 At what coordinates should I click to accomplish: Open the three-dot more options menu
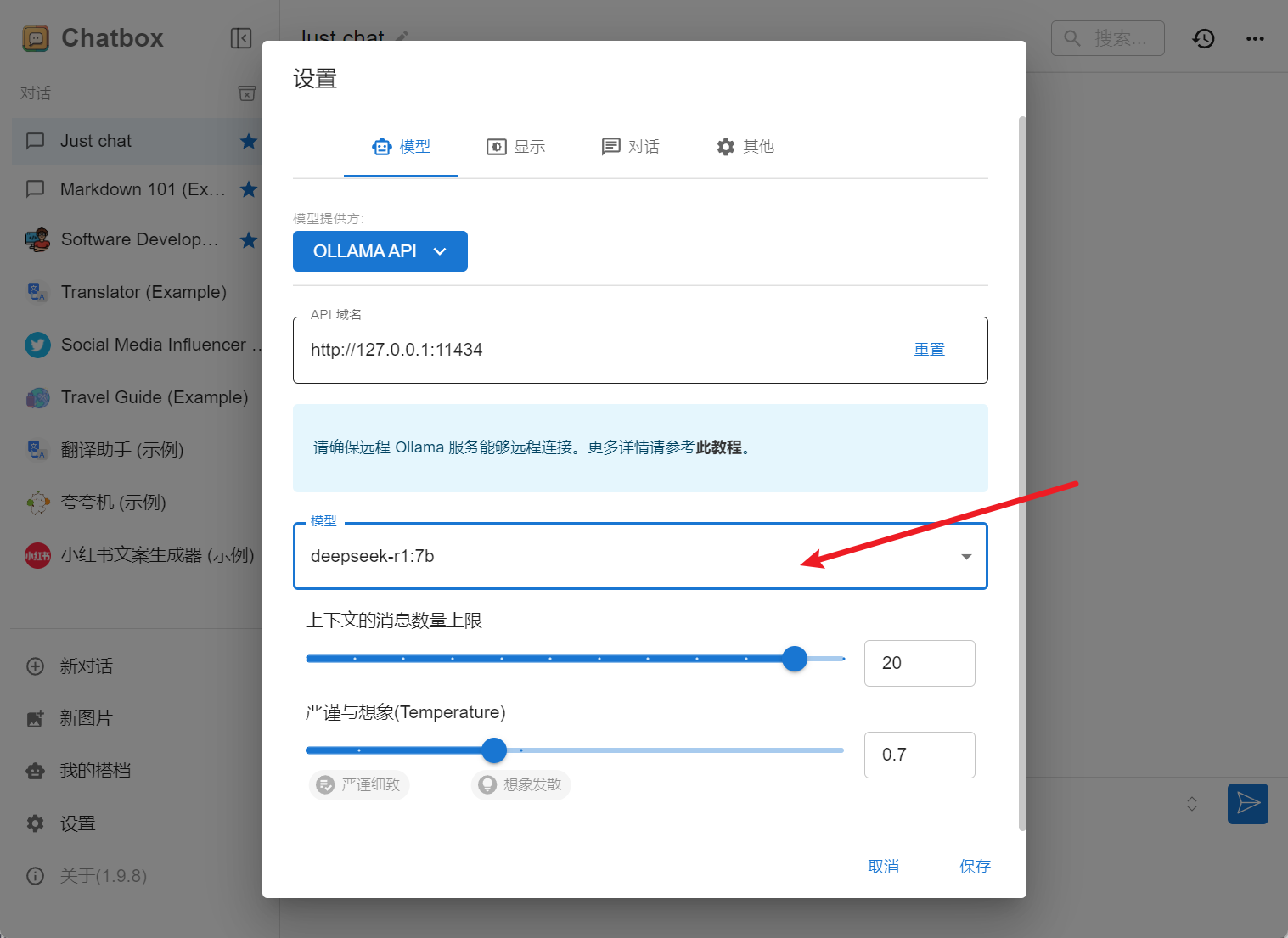(x=1255, y=38)
